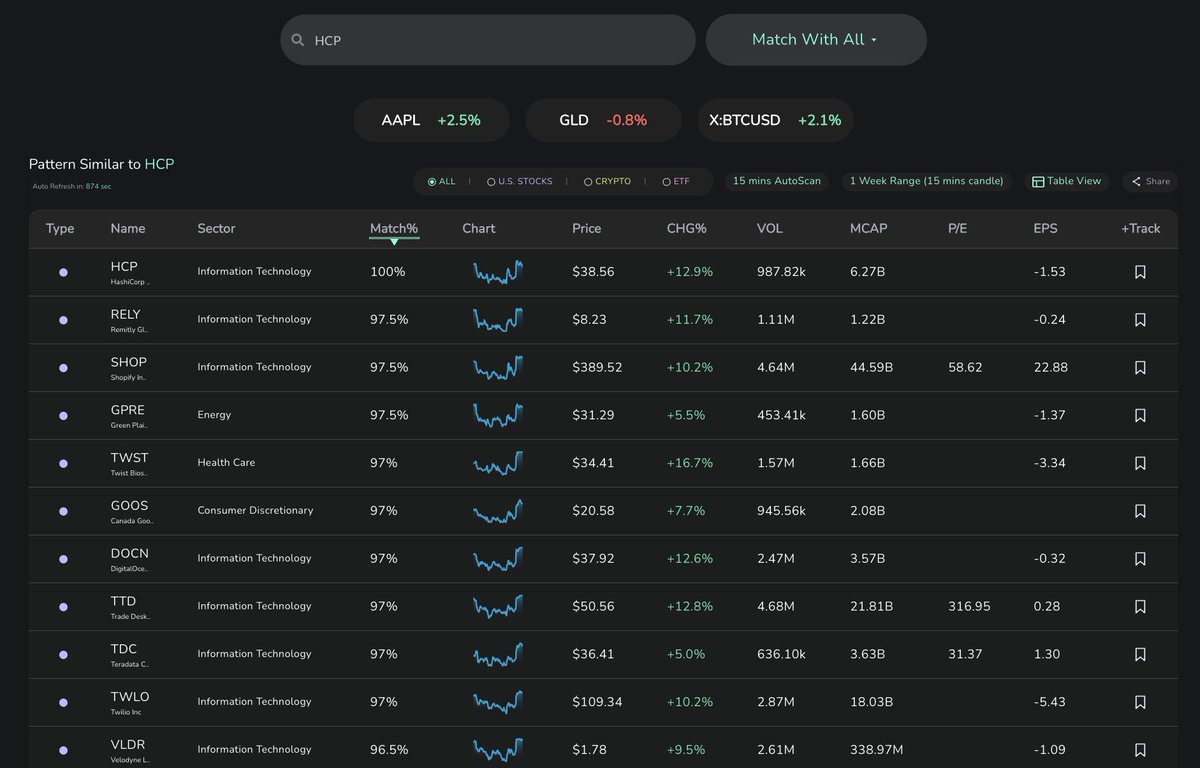
Task: Click GOOS Consumer Discretionary sector cell
Action: pyautogui.click(x=255, y=511)
